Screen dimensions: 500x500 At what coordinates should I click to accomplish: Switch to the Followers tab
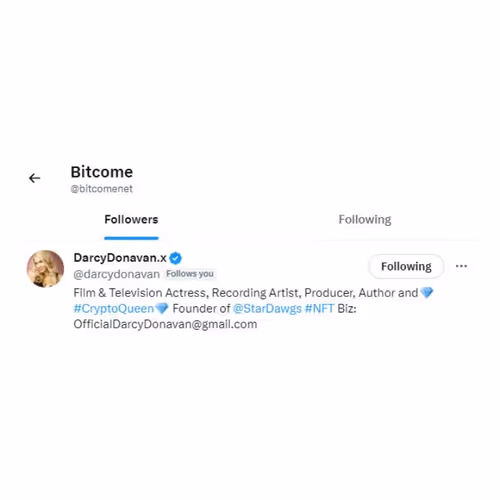(x=131, y=219)
